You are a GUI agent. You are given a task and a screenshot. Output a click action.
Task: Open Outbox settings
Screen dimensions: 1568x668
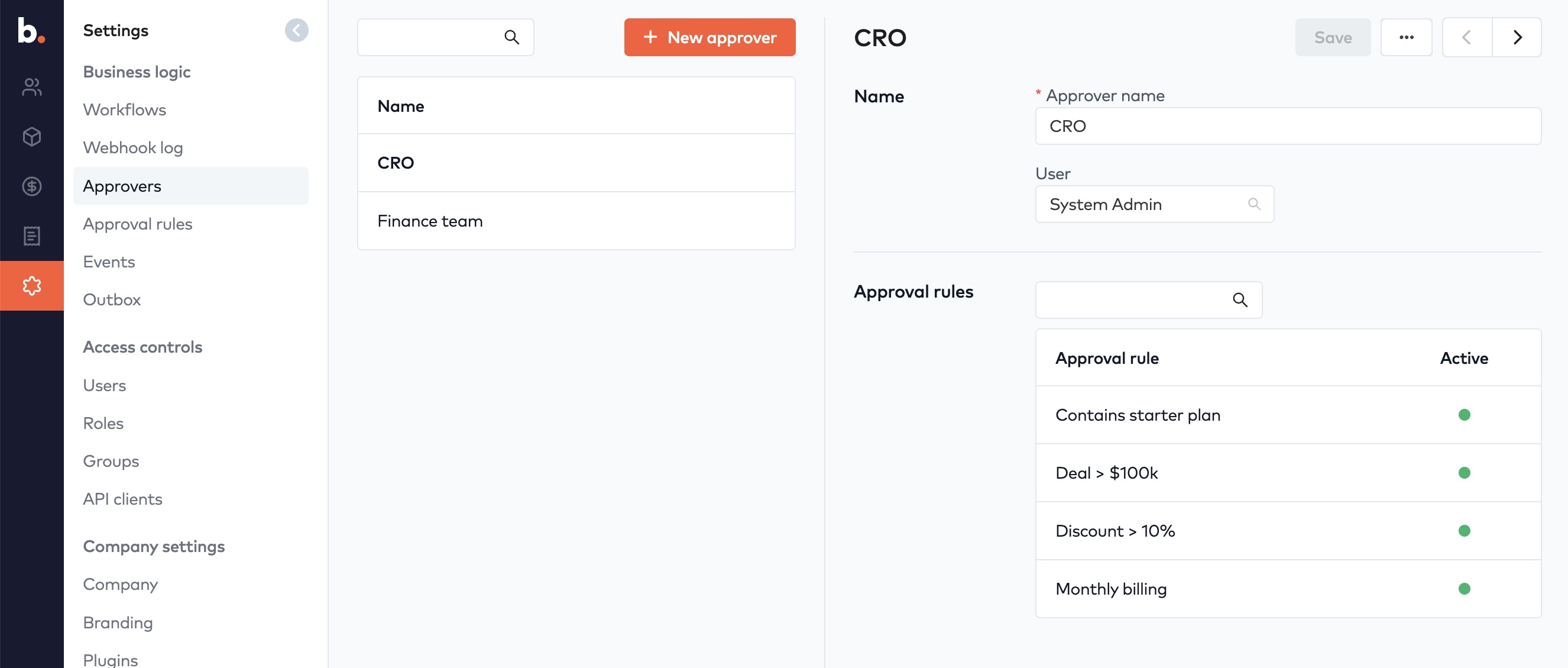coord(112,299)
